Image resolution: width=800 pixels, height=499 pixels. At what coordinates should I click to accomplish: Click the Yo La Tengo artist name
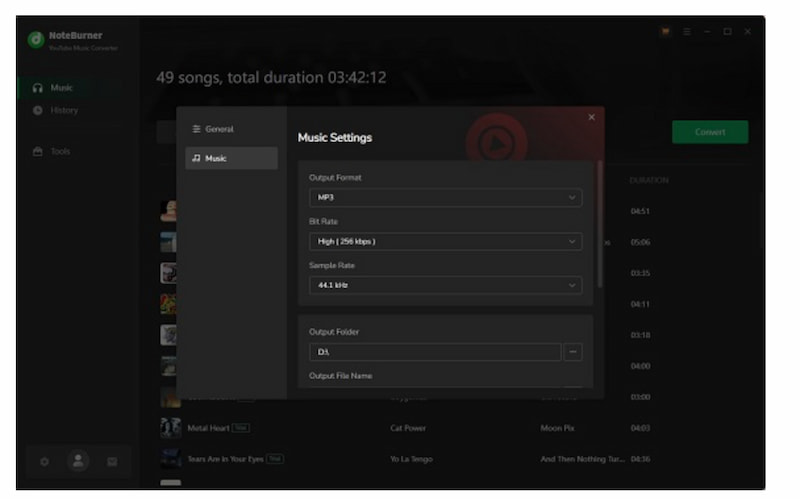[411, 459]
